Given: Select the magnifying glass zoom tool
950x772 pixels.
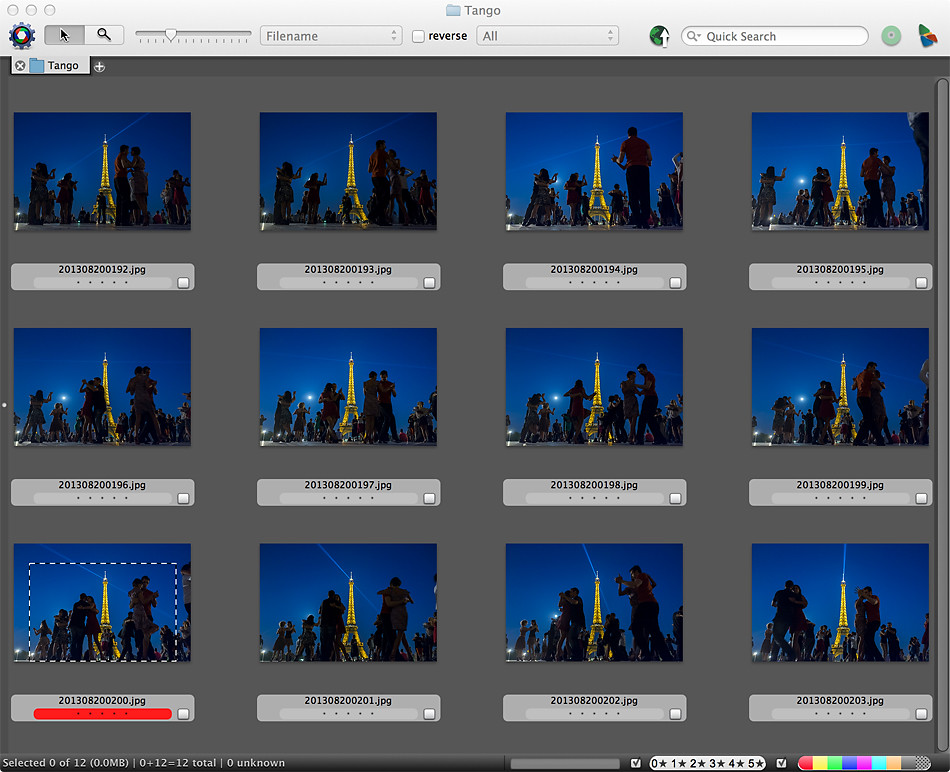Looking at the screenshot, I should coord(104,35).
